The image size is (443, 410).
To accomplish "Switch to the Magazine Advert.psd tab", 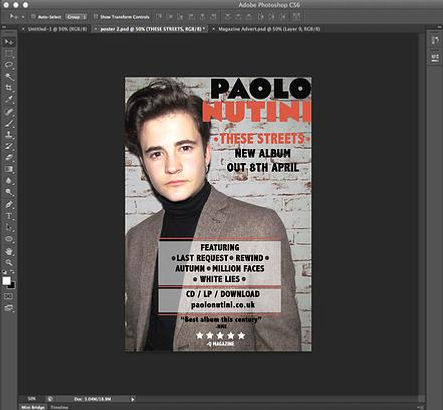I will coord(269,29).
